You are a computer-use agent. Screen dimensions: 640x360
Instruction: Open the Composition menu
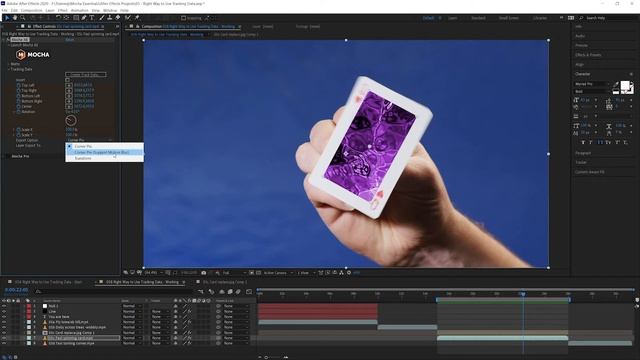(31, 10)
